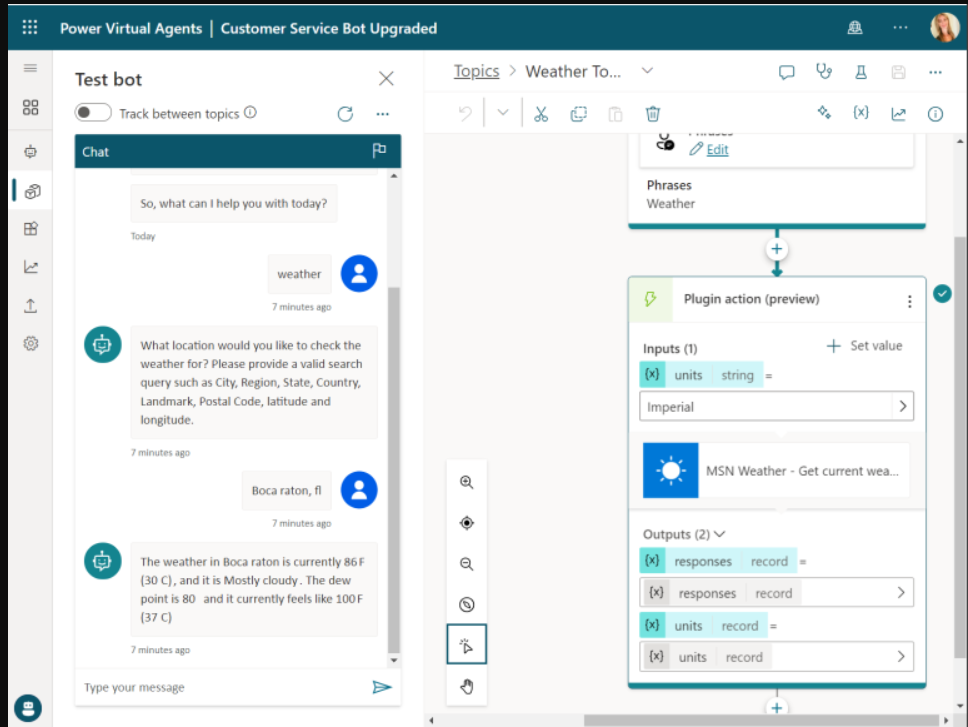
Task: Open the user profile avatar
Action: tap(945, 27)
